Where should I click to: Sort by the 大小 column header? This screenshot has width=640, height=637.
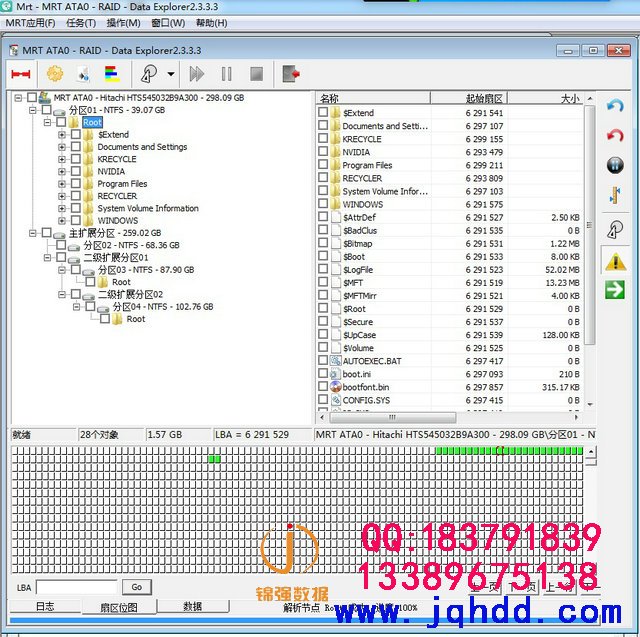(x=545, y=98)
